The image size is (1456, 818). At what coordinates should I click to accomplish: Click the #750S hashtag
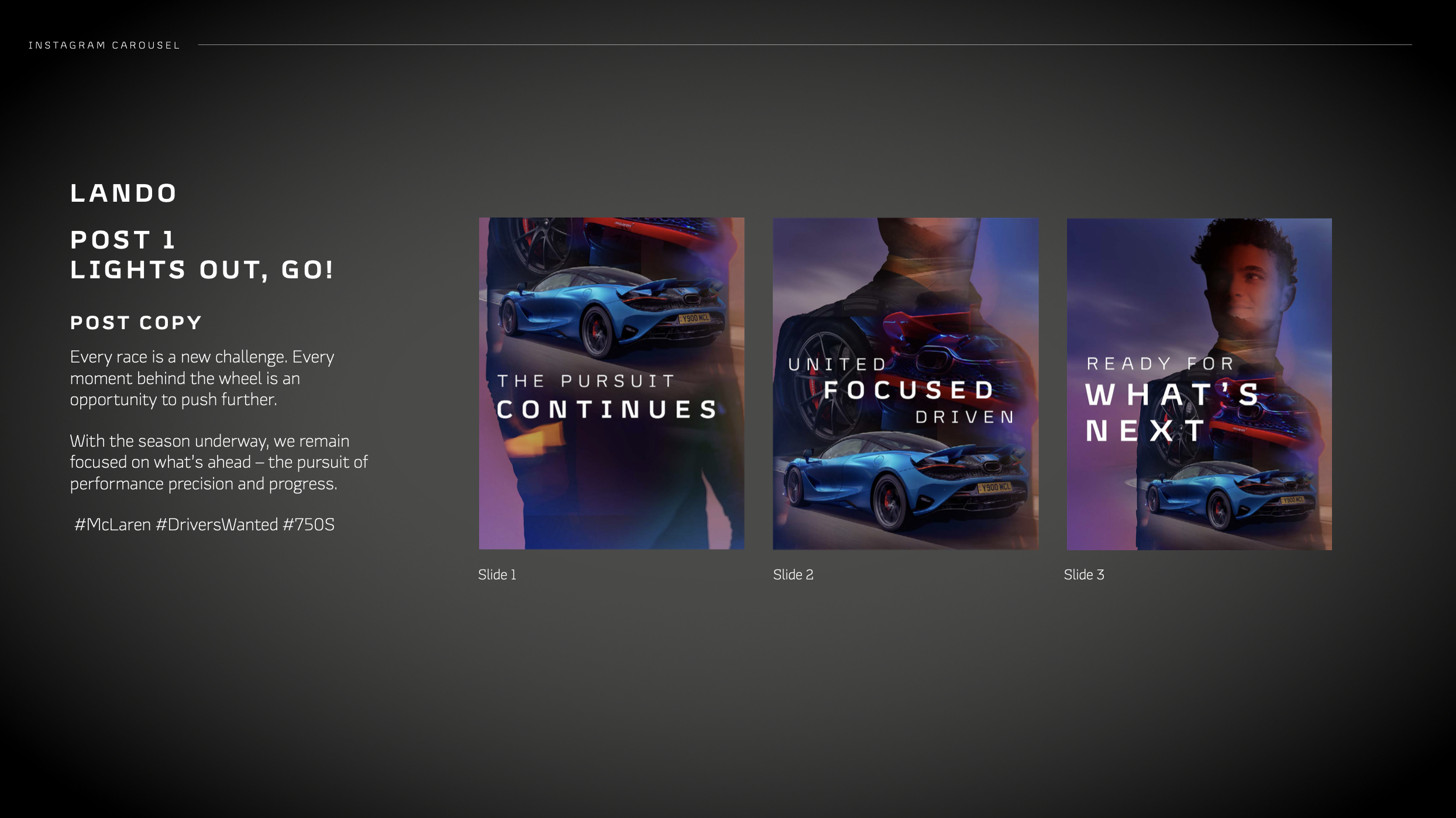coord(309,524)
